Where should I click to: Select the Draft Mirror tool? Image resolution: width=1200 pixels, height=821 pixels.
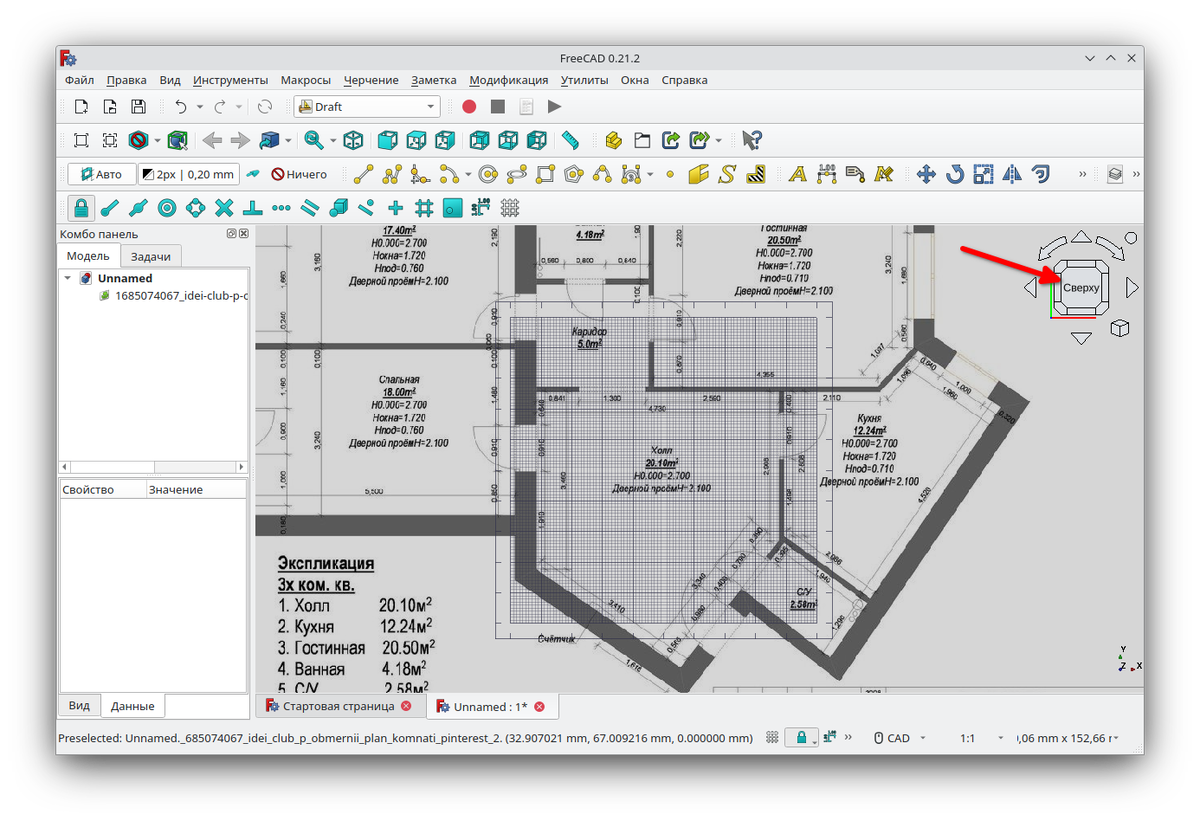[x=1012, y=175]
